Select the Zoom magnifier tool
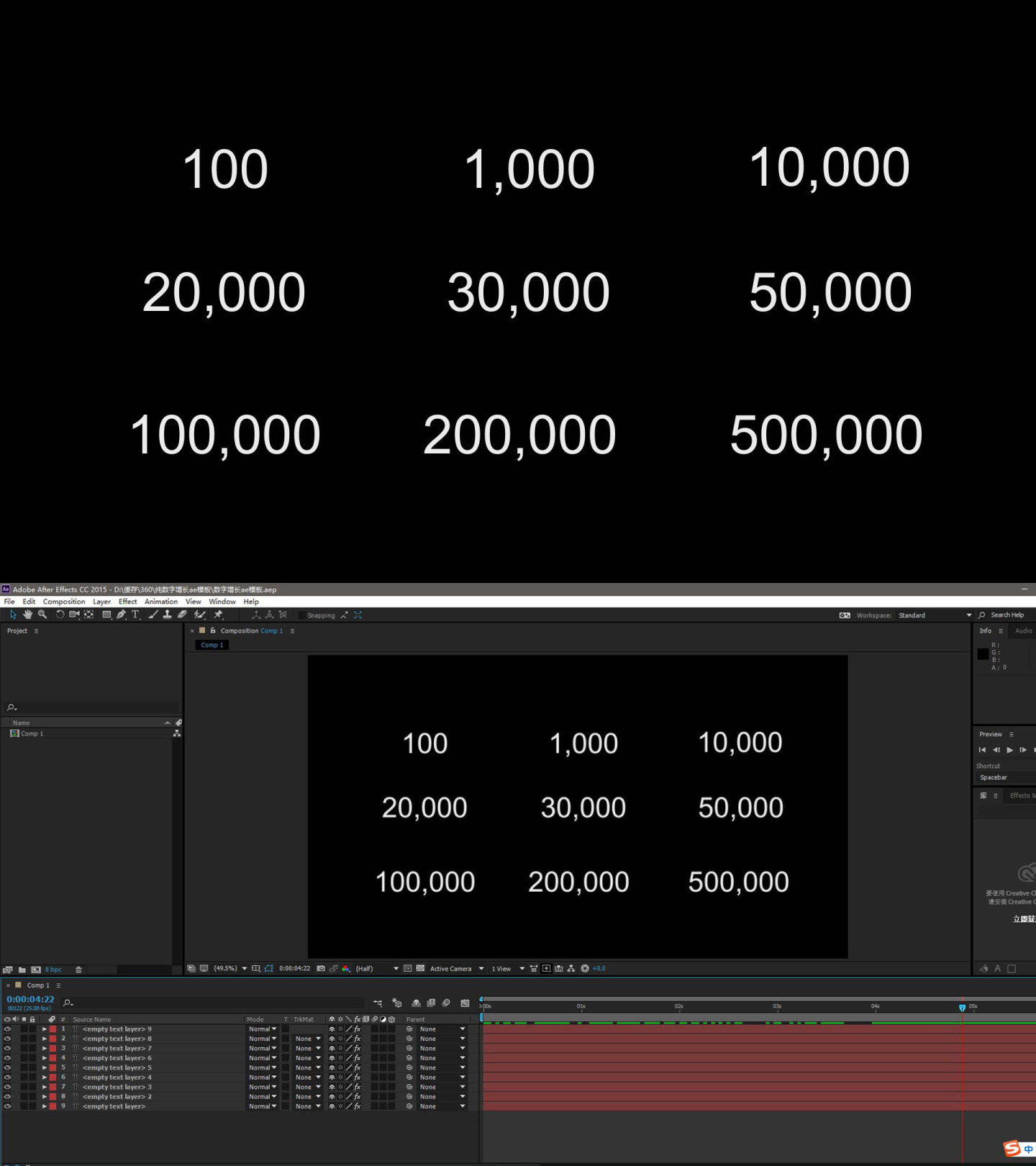Screen dimensions: 1036x1166 click(x=42, y=615)
